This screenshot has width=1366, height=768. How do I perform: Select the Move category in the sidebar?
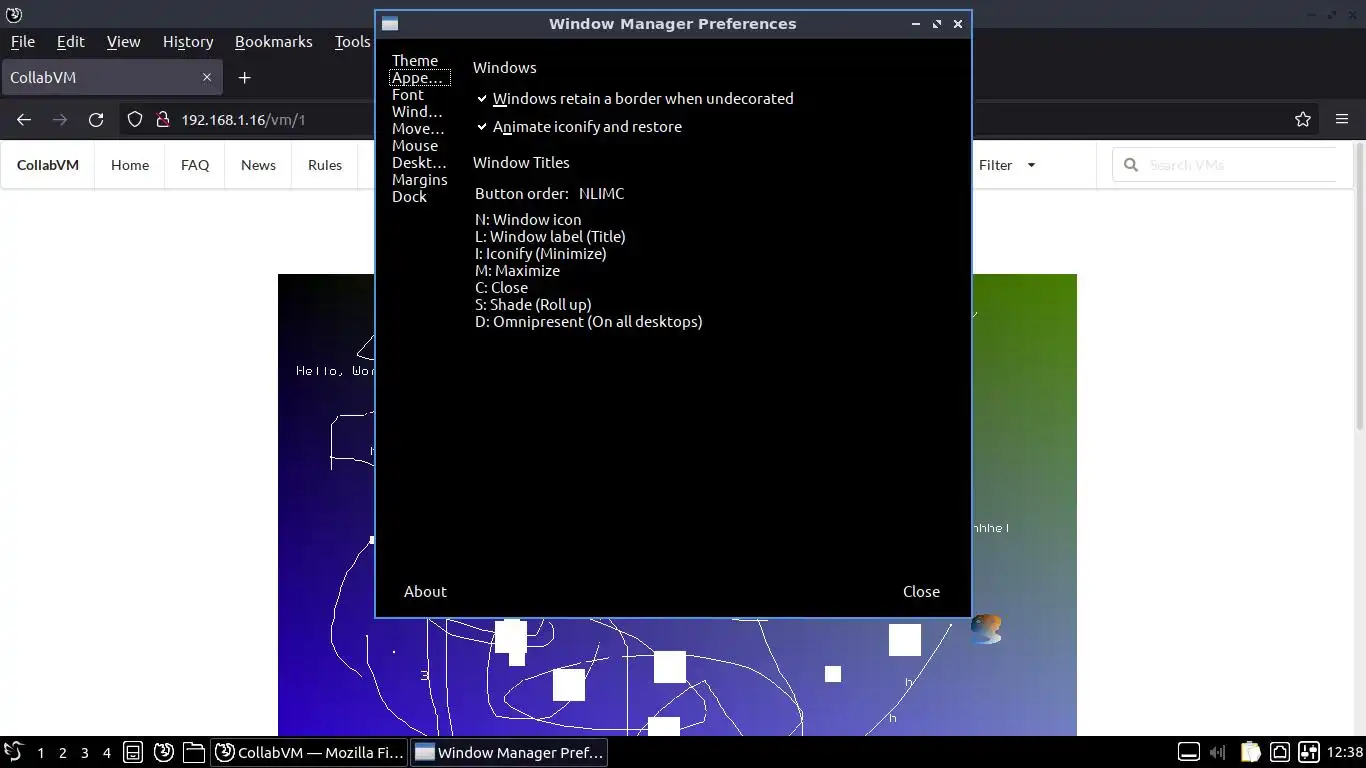tap(418, 128)
